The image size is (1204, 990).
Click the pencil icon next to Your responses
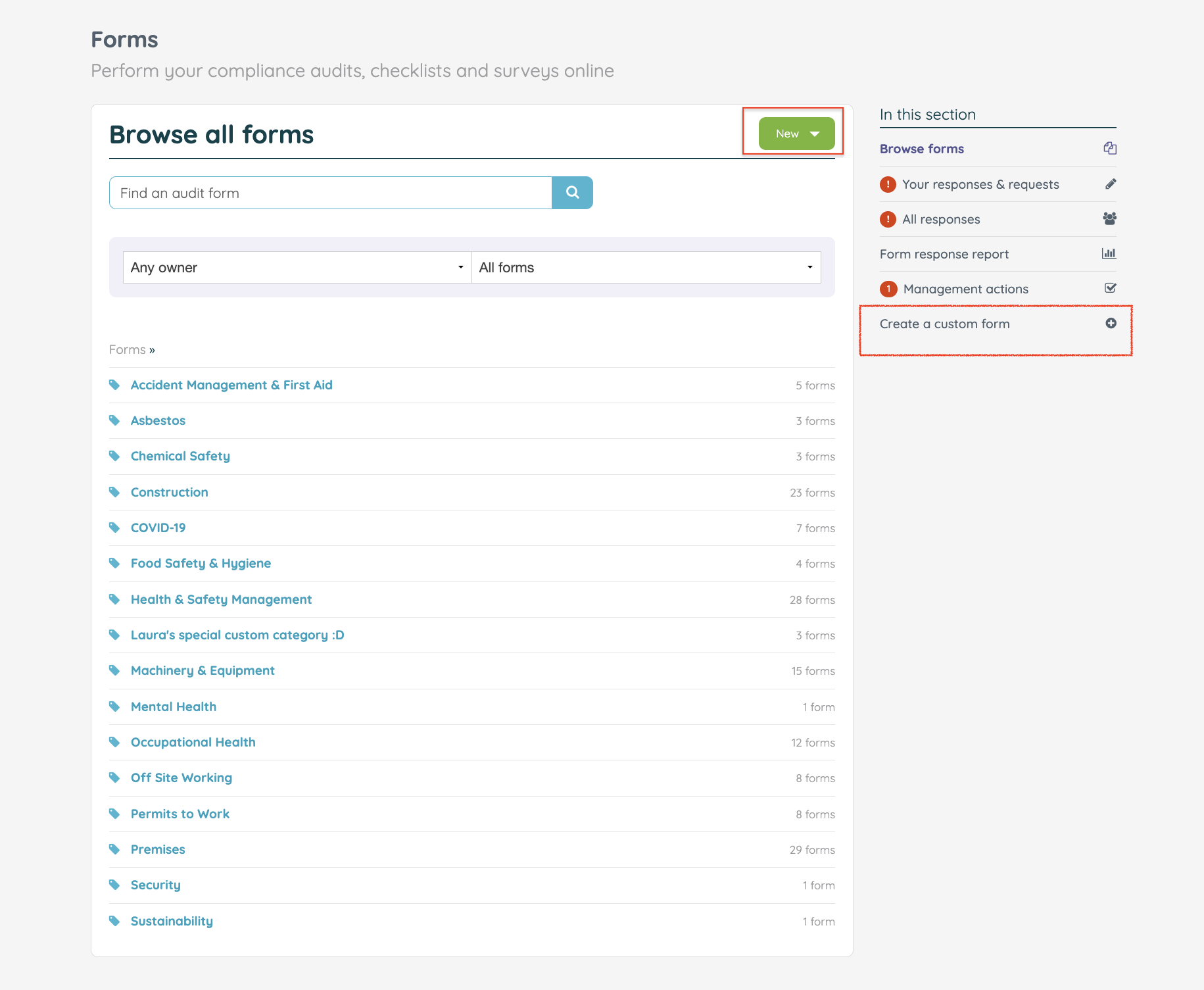click(1111, 184)
